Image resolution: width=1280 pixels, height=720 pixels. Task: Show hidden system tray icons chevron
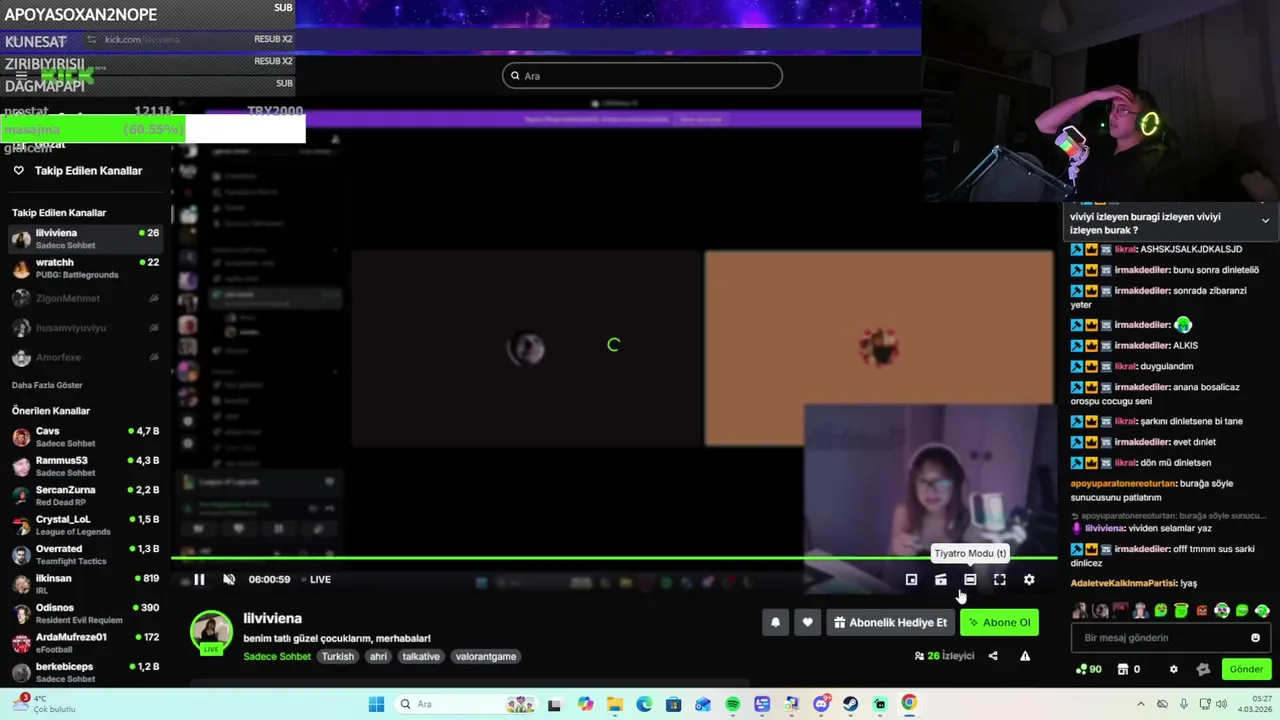click(1141, 704)
